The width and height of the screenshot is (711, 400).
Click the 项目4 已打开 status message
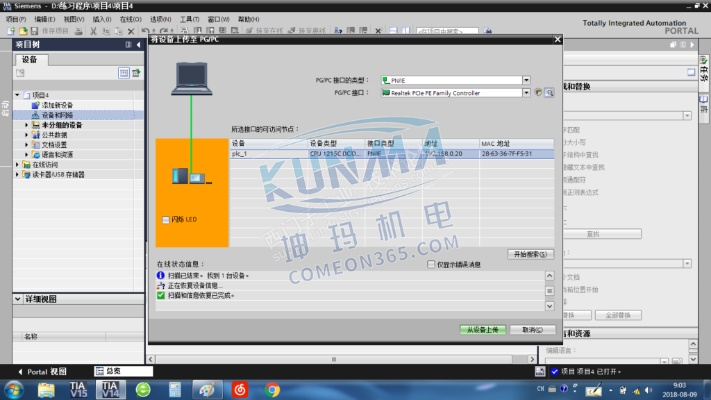point(591,371)
